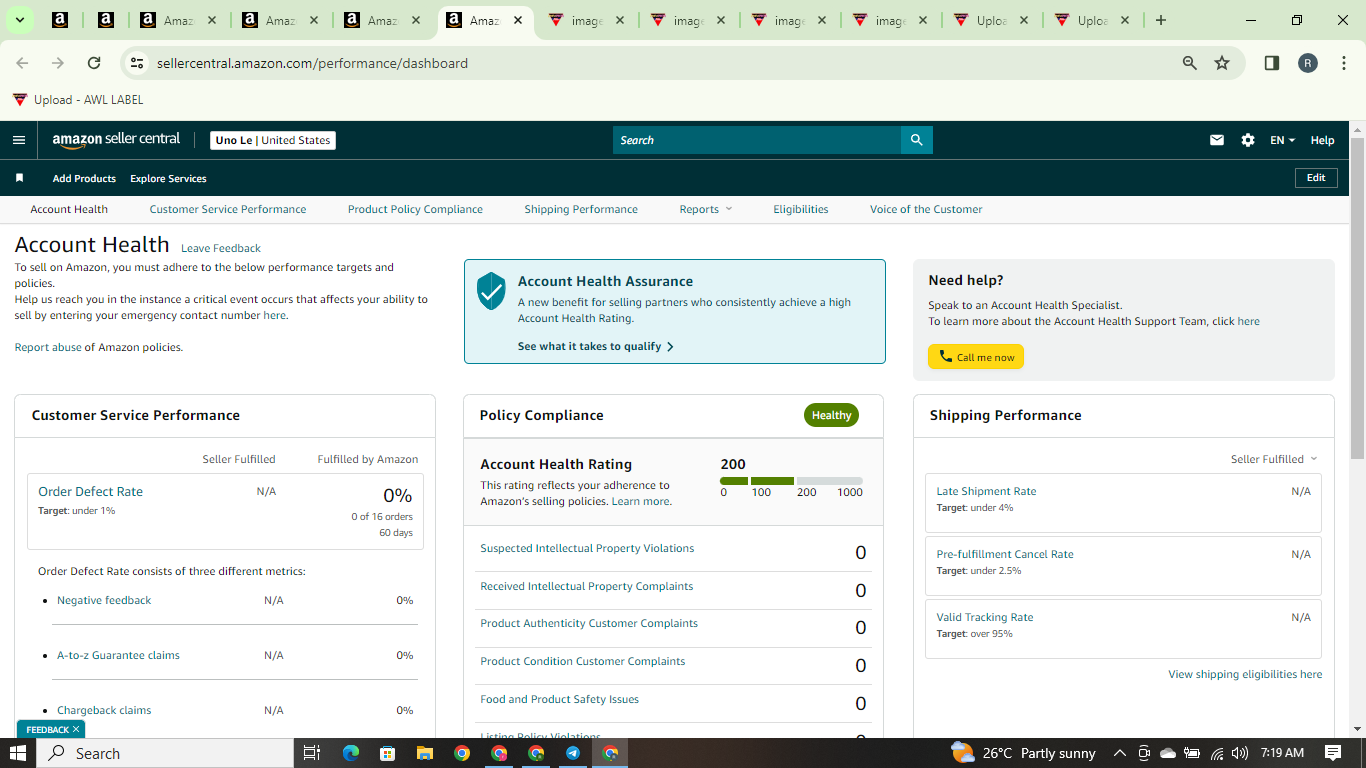
Task: Open a new browser tab
Action: [x=1161, y=20]
